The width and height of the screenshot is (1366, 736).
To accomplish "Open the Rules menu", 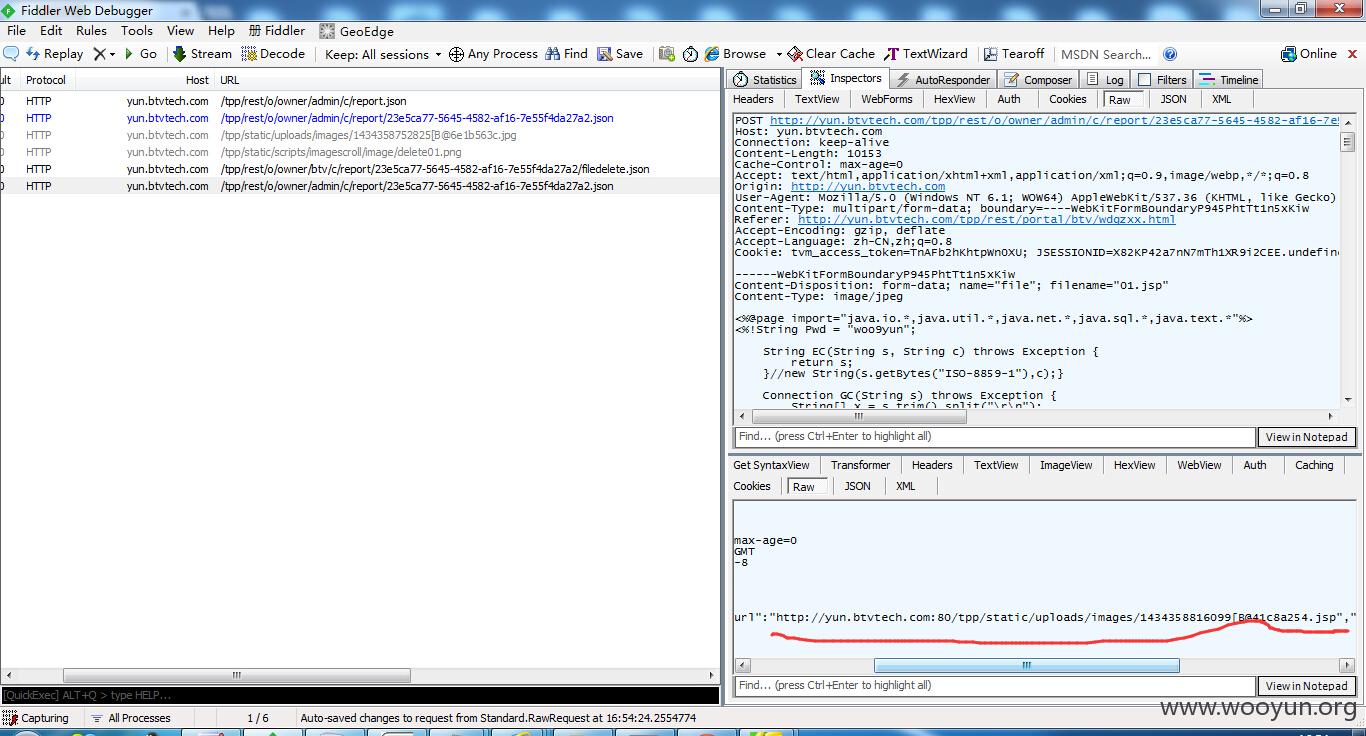I will point(91,31).
